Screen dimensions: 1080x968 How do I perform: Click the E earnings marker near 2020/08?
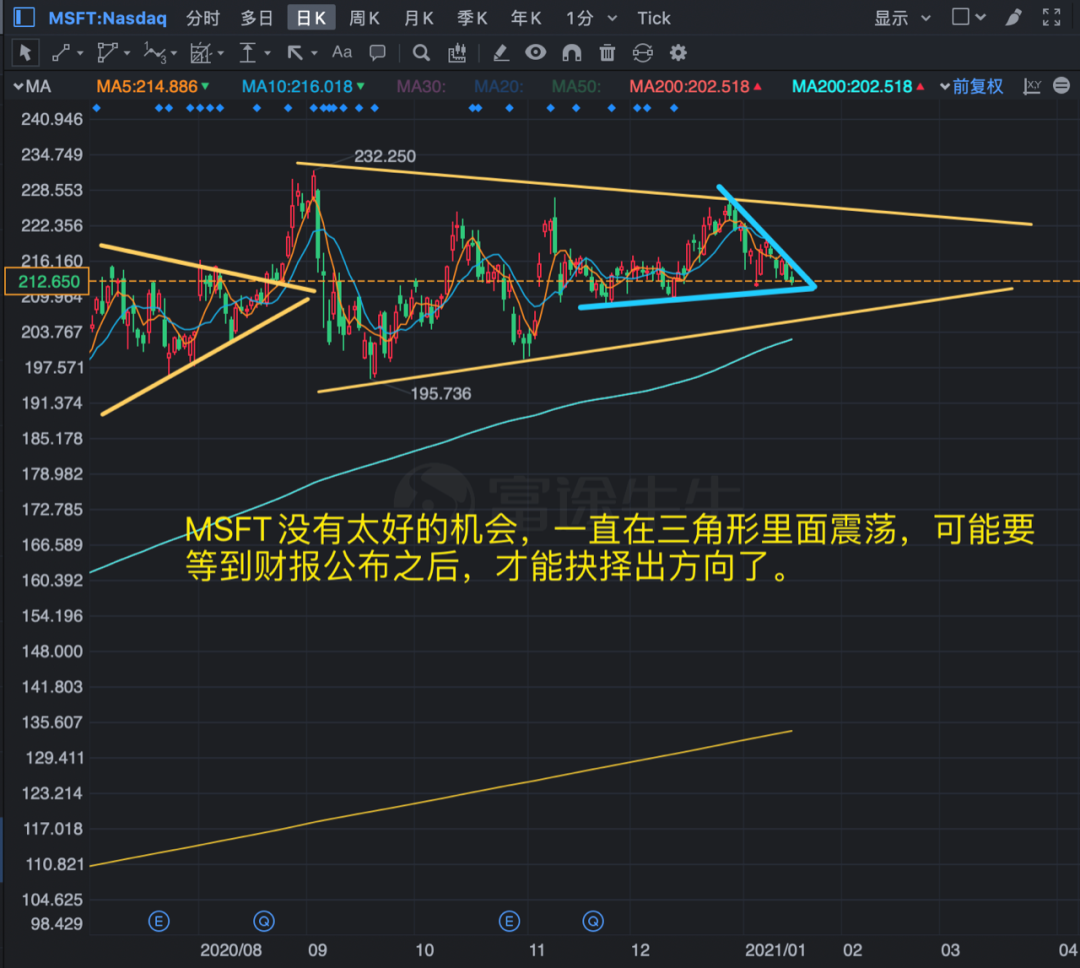pyautogui.click(x=159, y=921)
